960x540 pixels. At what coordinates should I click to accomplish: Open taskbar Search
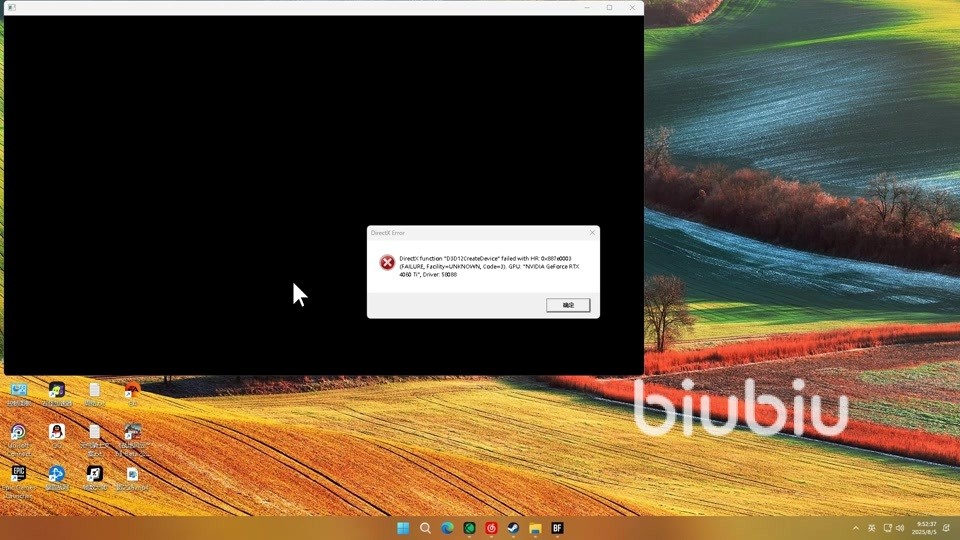[x=425, y=528]
